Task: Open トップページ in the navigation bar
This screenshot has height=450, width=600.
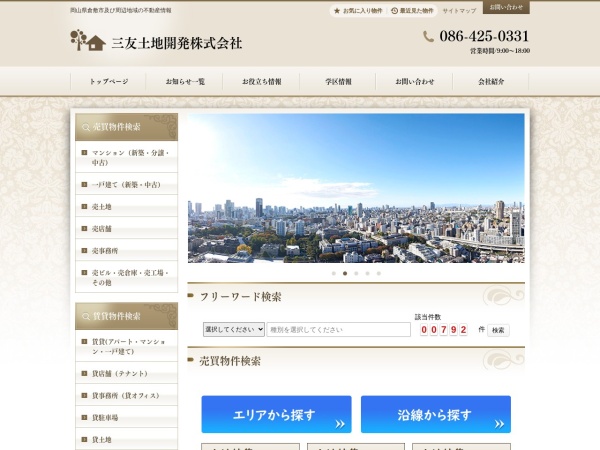Action: click(109, 82)
